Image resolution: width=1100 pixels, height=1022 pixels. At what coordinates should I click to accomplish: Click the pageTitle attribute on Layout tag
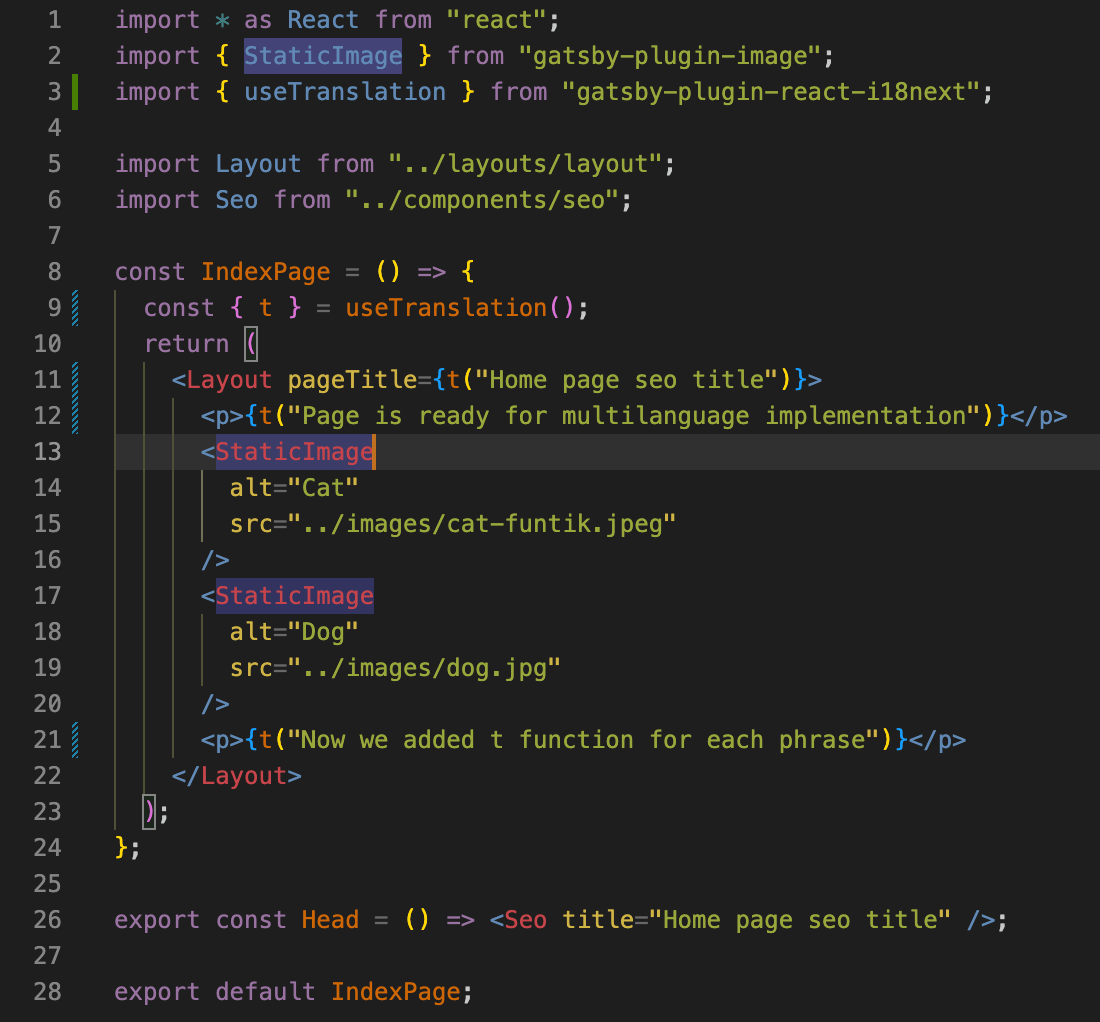(x=352, y=380)
